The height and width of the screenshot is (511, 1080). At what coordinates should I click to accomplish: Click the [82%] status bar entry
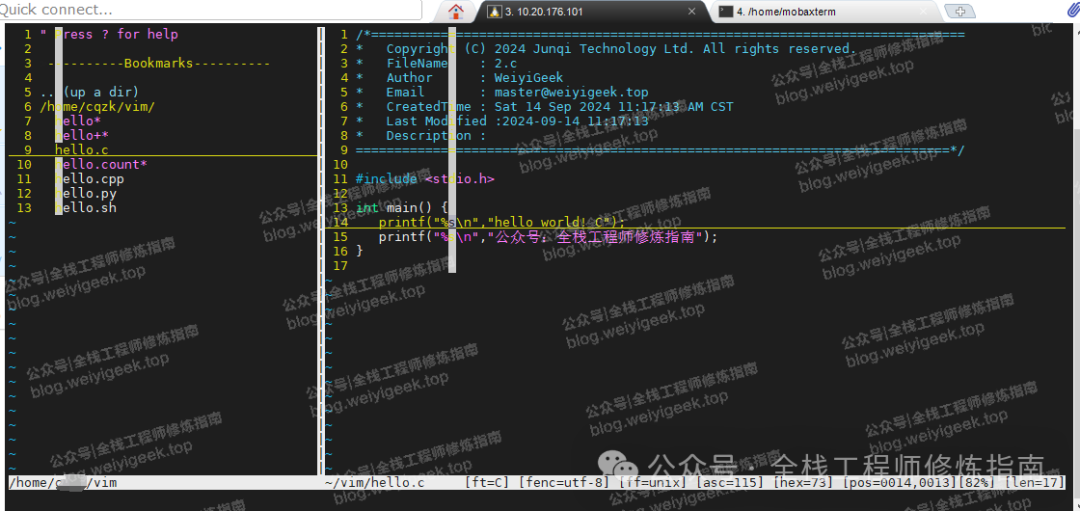click(x=977, y=483)
